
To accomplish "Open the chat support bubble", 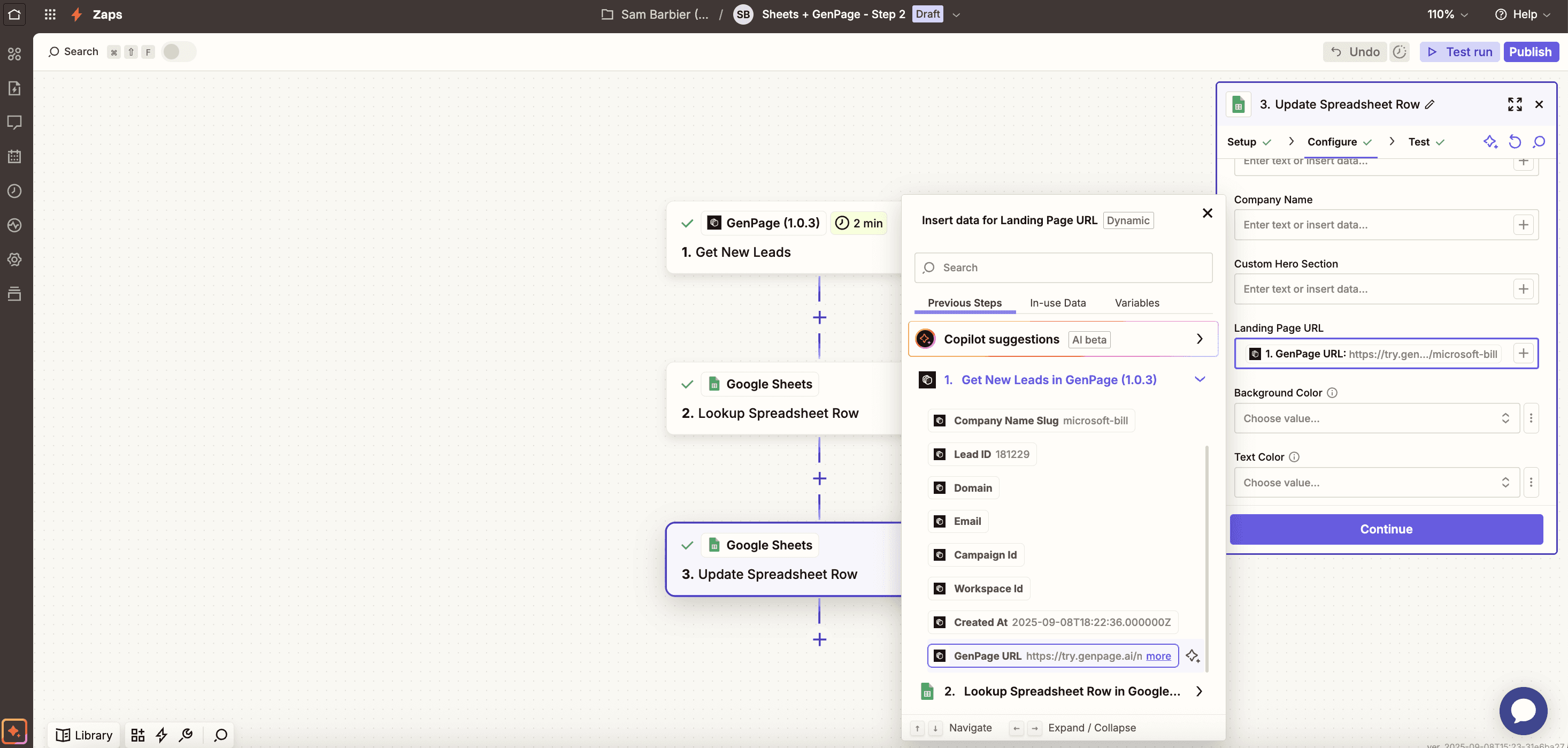I will point(1523,710).
